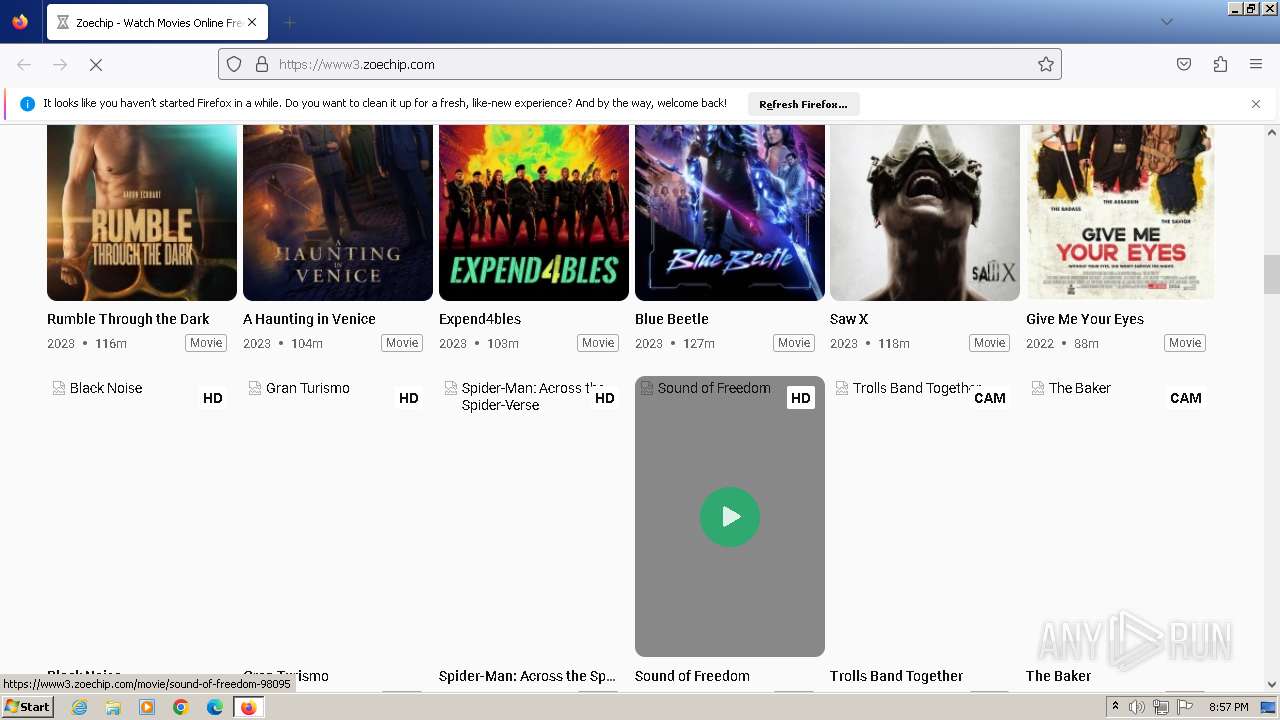Close the Zoechip browser tab
This screenshot has height=720, width=1280.
click(x=251, y=22)
